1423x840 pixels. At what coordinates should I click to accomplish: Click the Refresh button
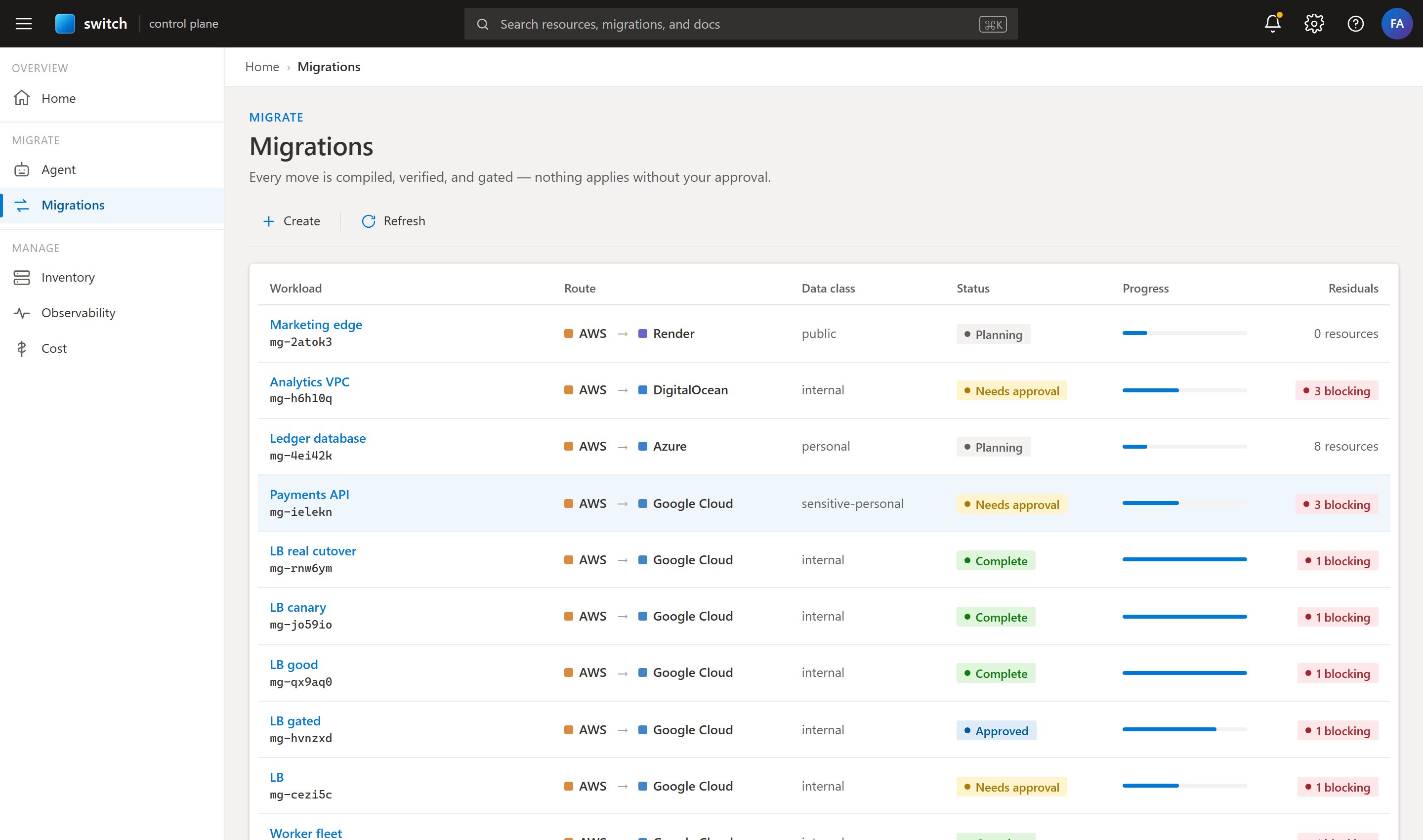click(x=393, y=221)
